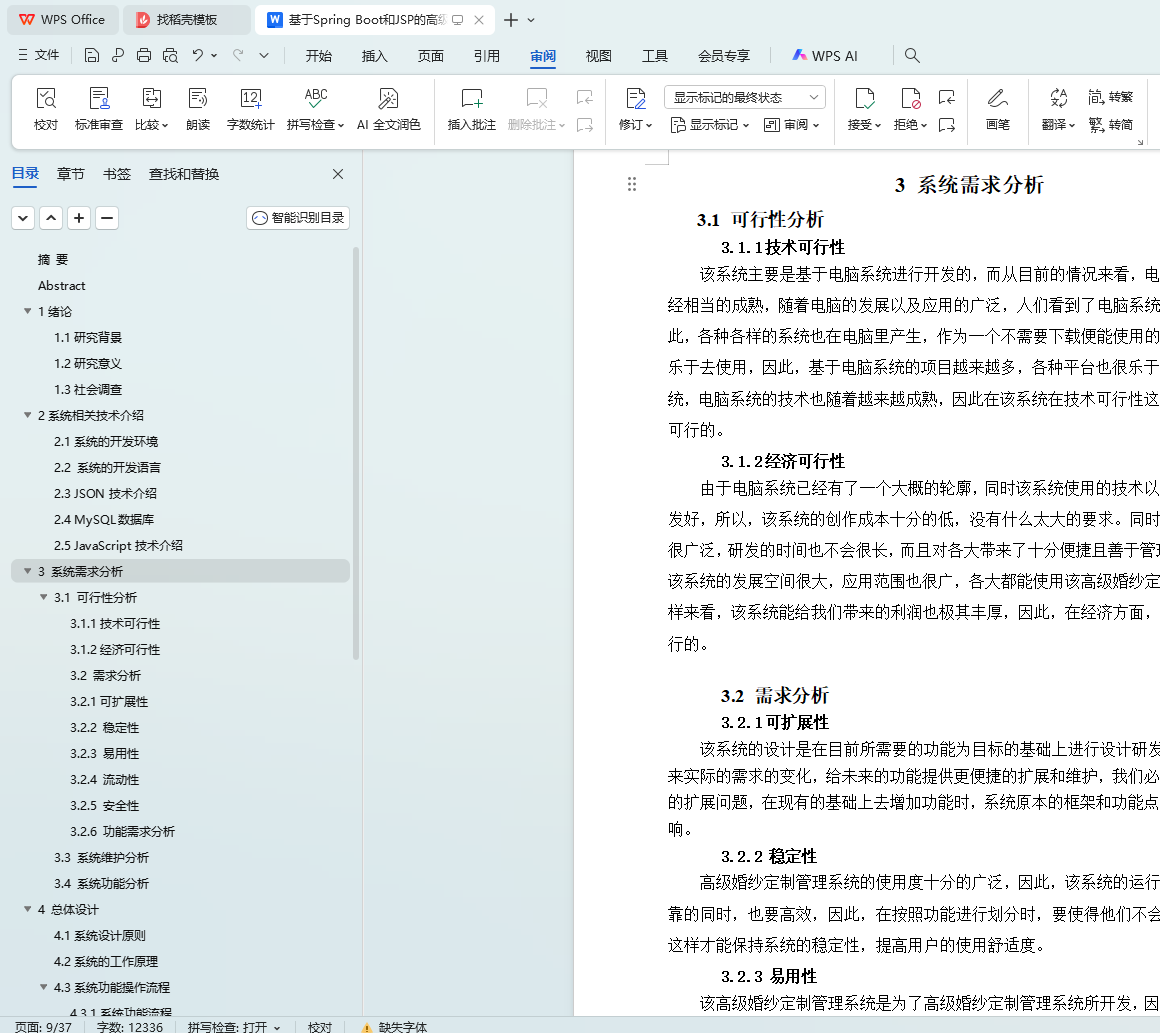Run 标准审查 standard review
Screen dimensions: 1160x1033
point(98,109)
